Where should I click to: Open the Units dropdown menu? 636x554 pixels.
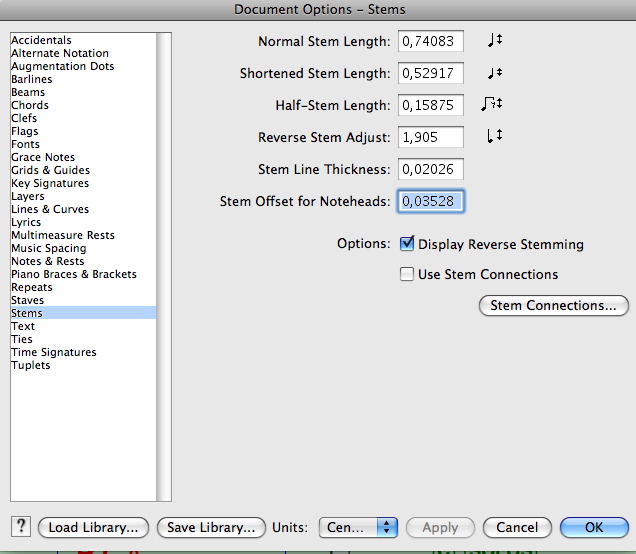click(x=358, y=527)
